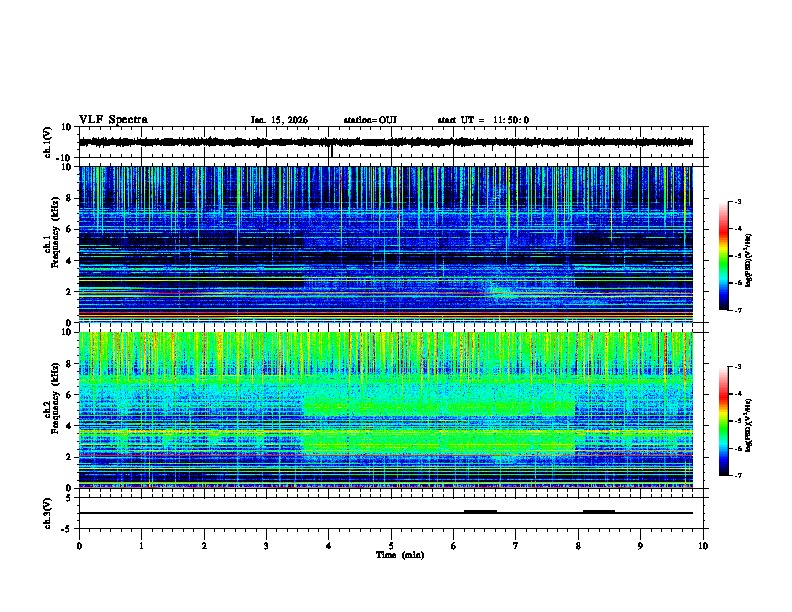
Task: Click time axis tick label "9"
Action: click(640, 546)
